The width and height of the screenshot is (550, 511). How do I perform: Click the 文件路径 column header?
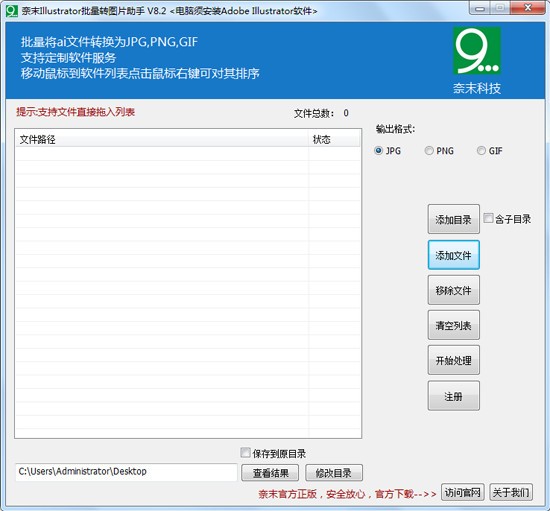(x=162, y=139)
